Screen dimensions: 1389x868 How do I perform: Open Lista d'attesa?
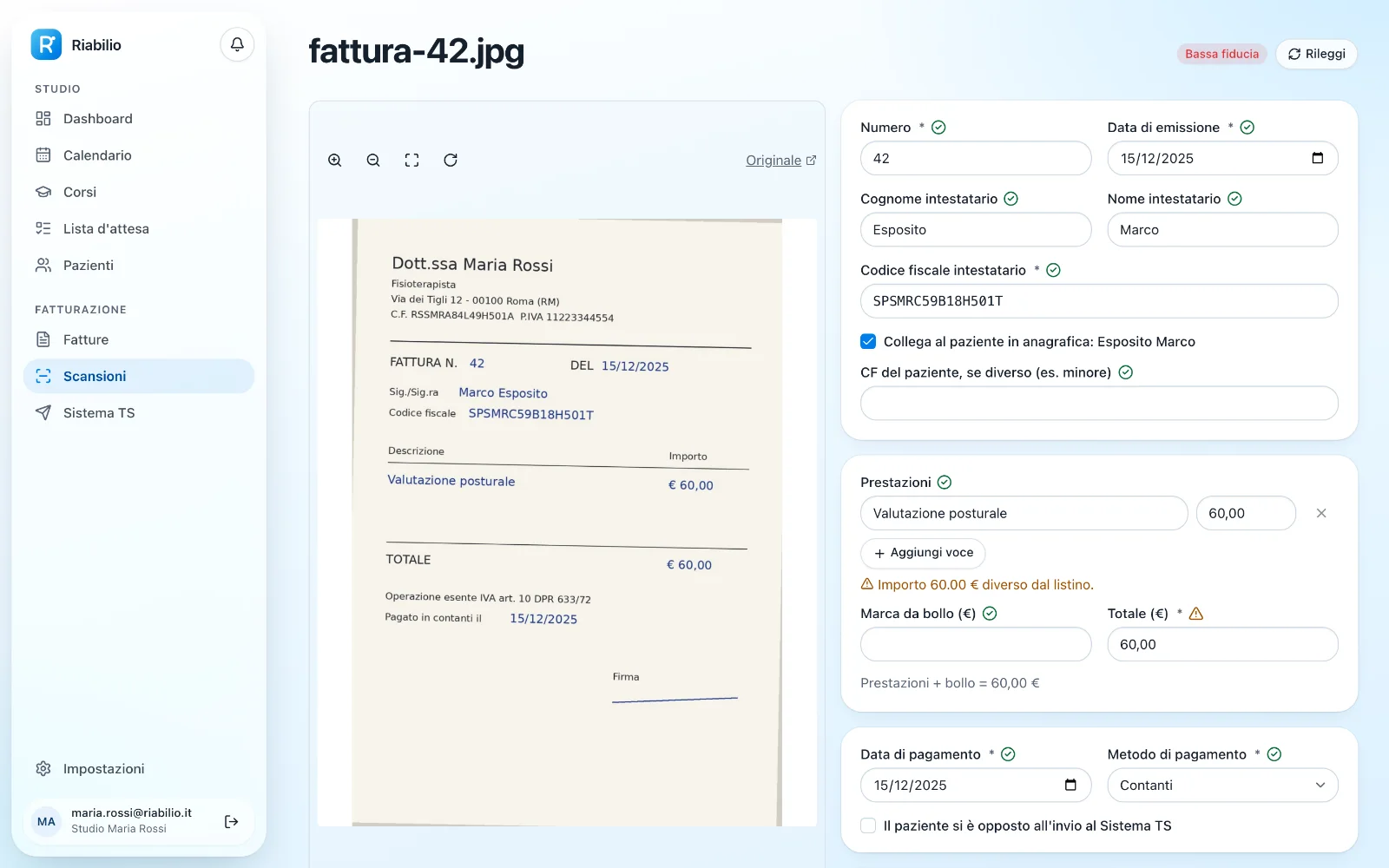(x=139, y=228)
